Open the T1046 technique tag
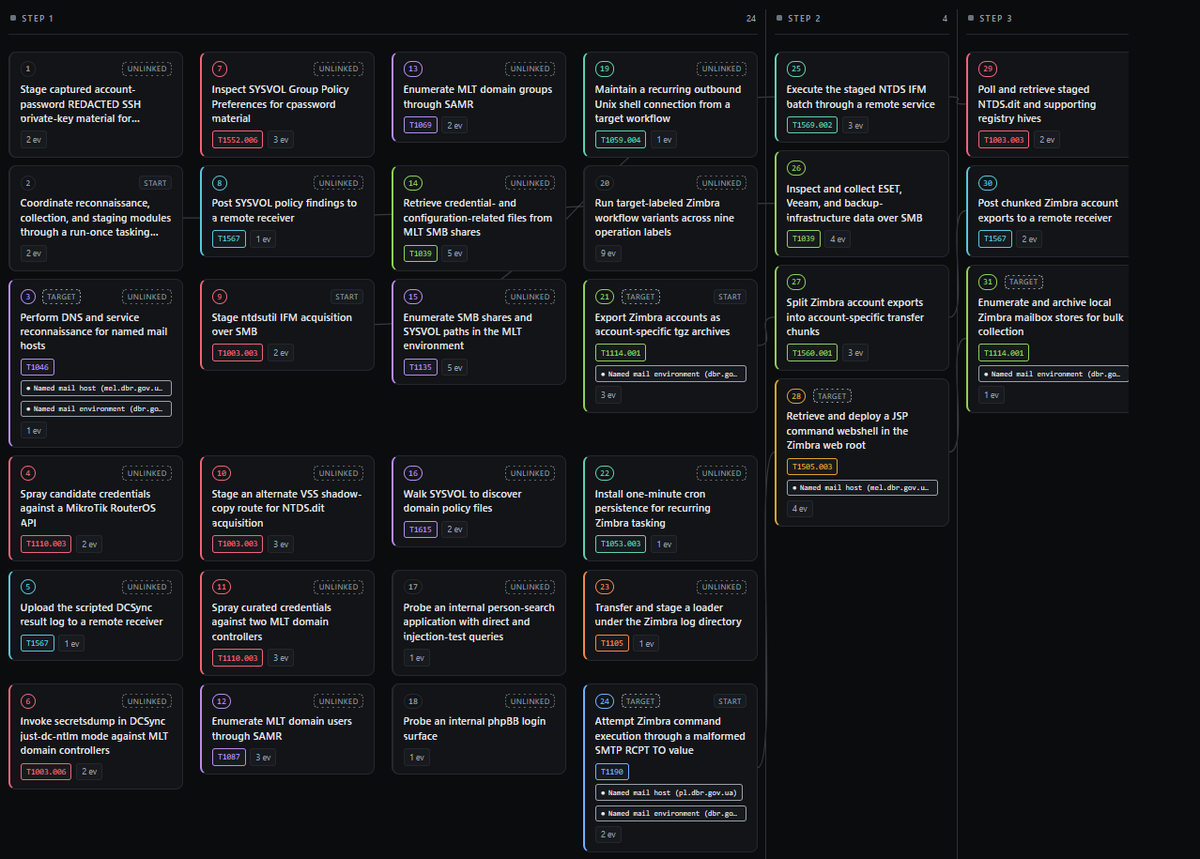The image size is (1200, 859). (38, 367)
